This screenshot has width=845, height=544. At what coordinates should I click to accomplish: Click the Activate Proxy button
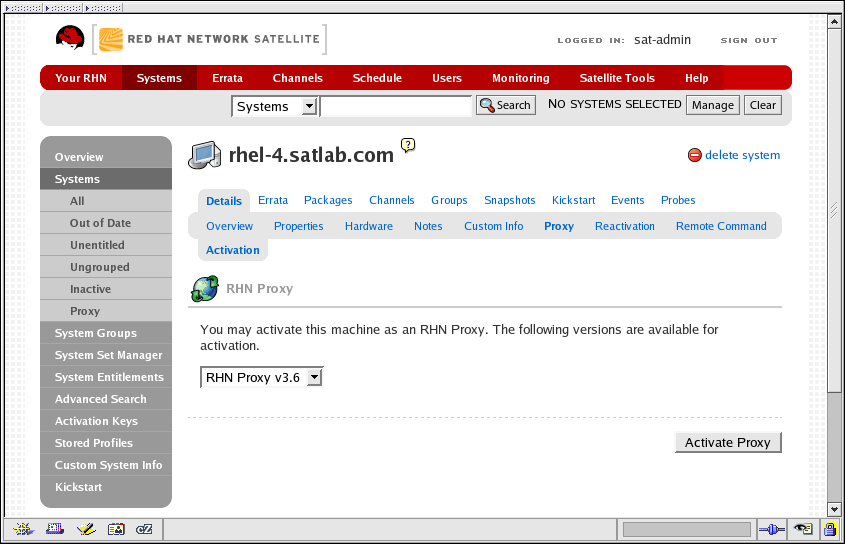(728, 443)
